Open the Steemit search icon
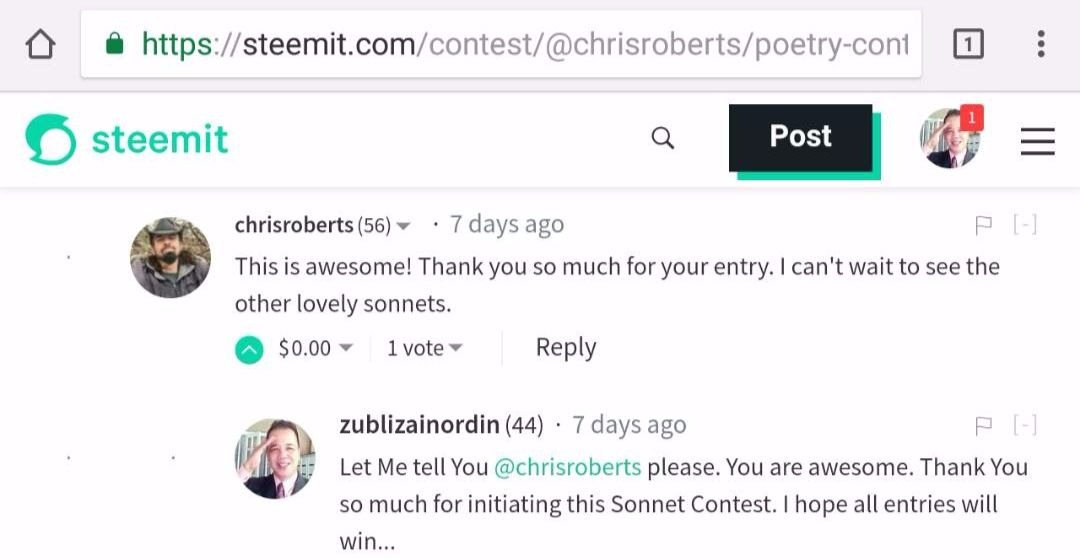The image size is (1080, 559). (663, 138)
